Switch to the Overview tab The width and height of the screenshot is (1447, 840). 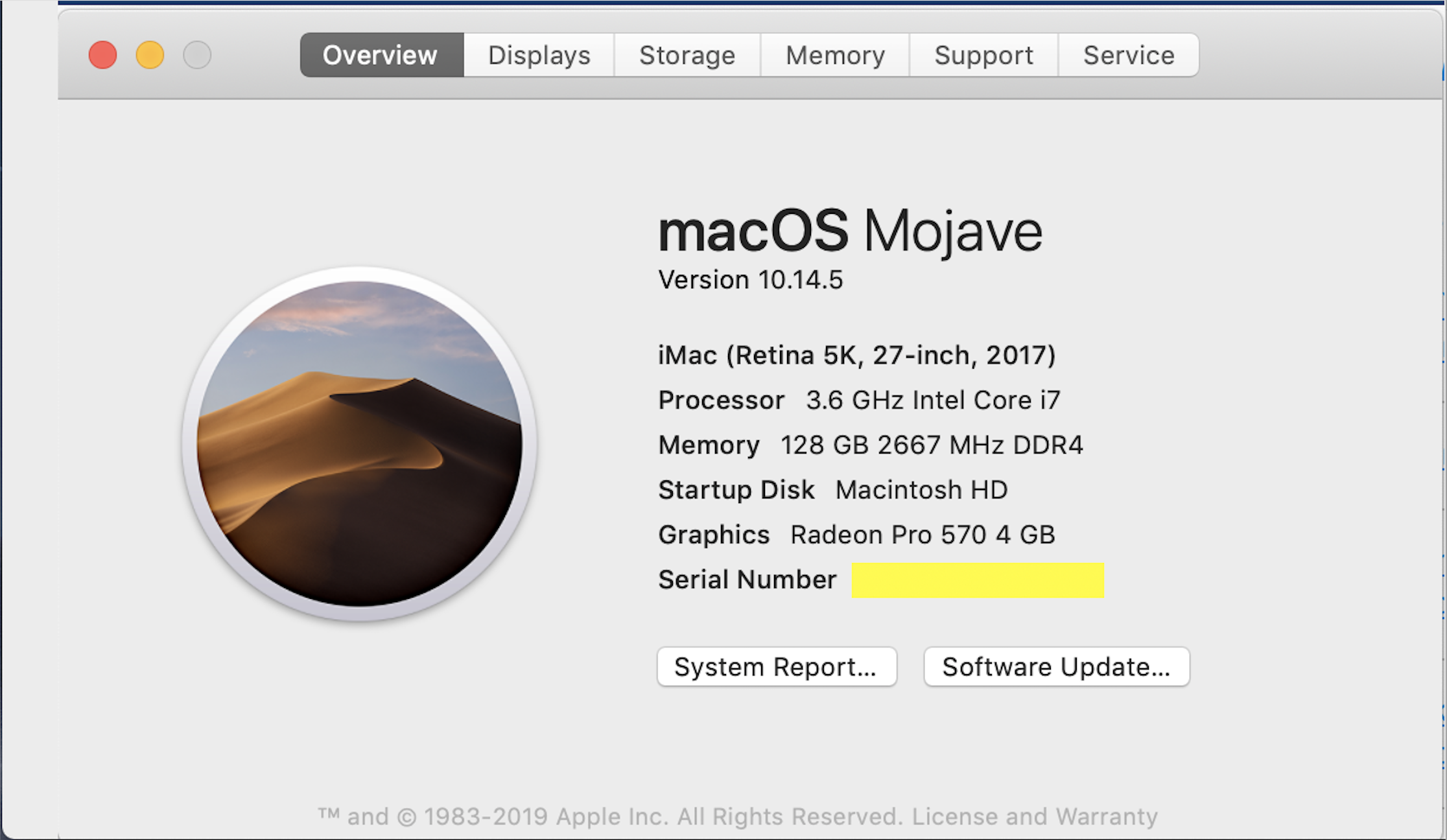pos(381,55)
